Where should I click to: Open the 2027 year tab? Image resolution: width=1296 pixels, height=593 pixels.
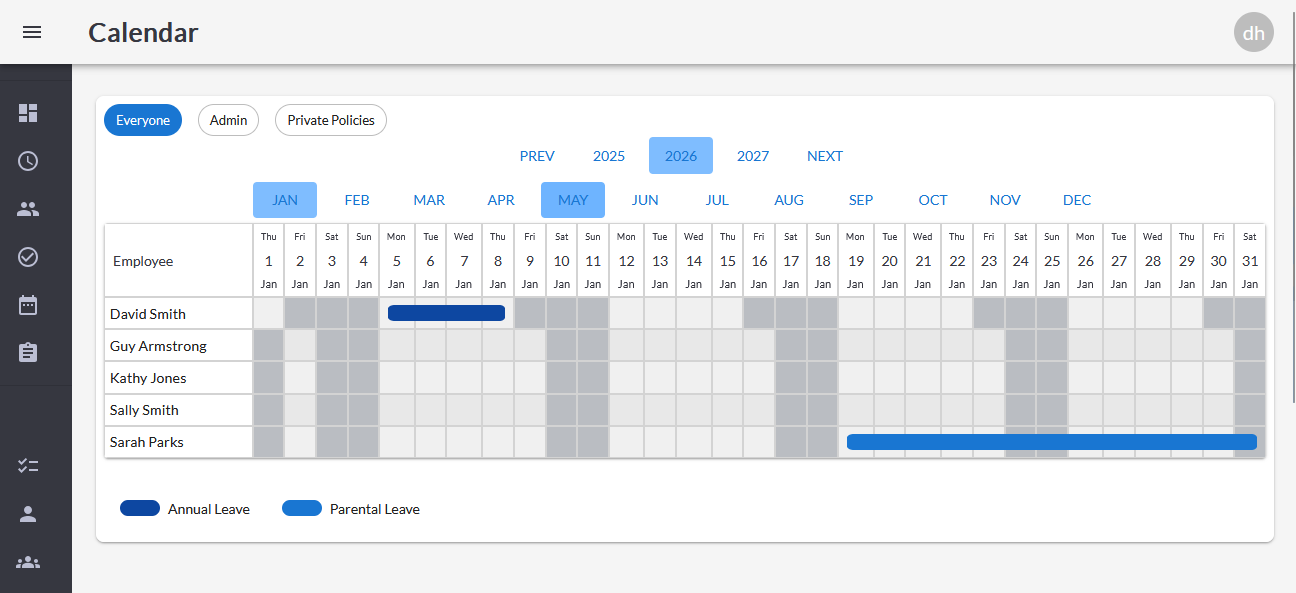click(753, 156)
